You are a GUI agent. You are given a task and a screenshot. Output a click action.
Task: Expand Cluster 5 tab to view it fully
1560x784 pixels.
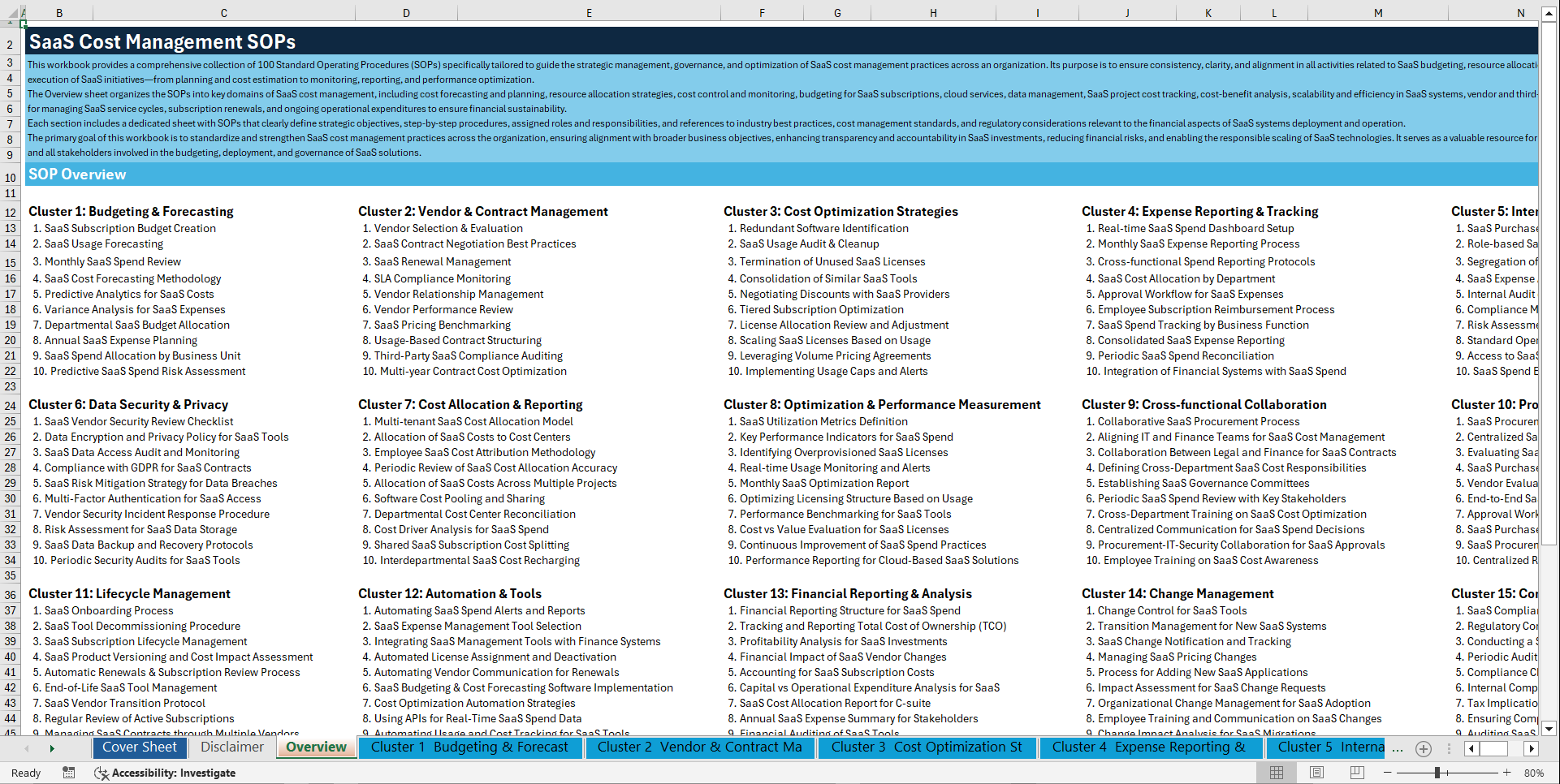1327,747
